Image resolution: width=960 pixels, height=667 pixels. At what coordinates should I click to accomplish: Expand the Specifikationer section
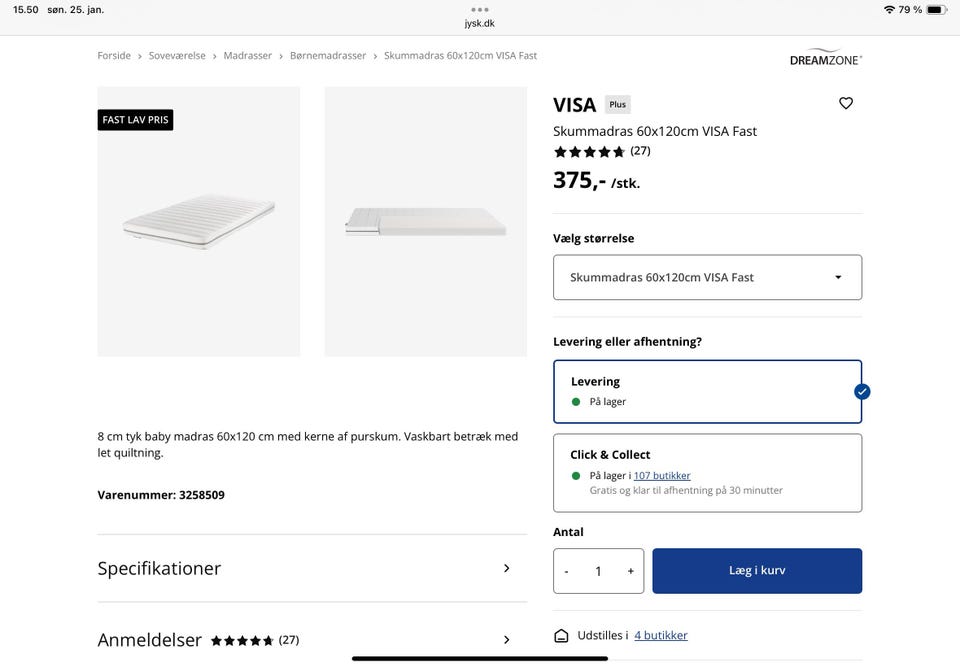(311, 568)
